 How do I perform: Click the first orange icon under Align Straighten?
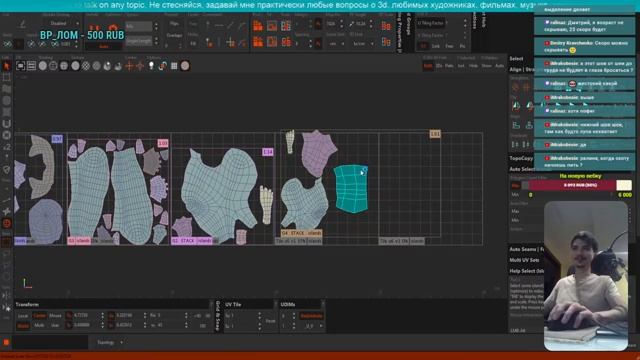coord(516,87)
